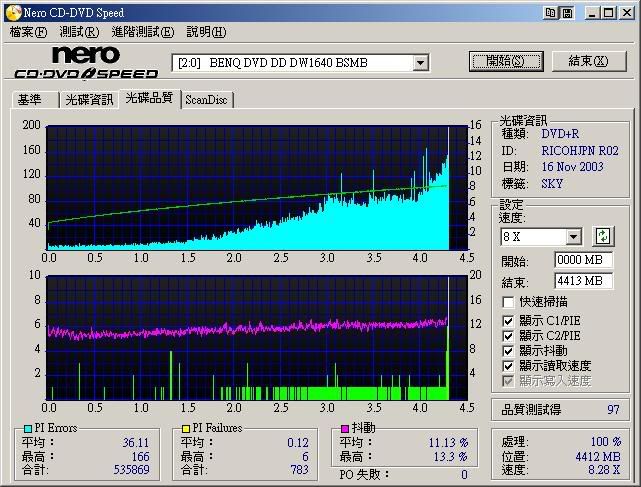Open the 8 X speed dropdown
641x487 pixels.
click(574, 236)
